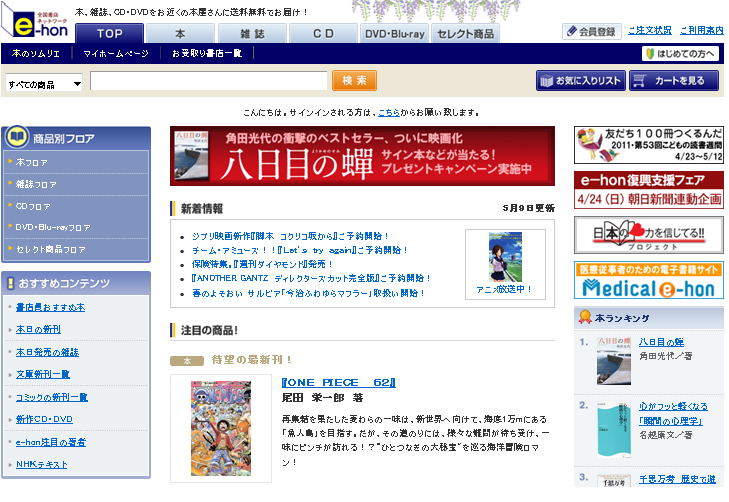Open 文庫新刊一覧 link

point(43,374)
